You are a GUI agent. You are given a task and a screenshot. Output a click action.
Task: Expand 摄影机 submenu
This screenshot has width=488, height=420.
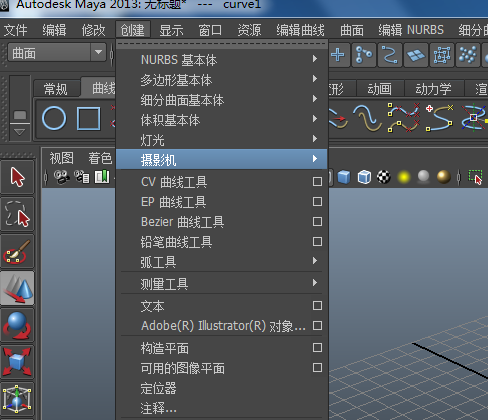pos(222,159)
